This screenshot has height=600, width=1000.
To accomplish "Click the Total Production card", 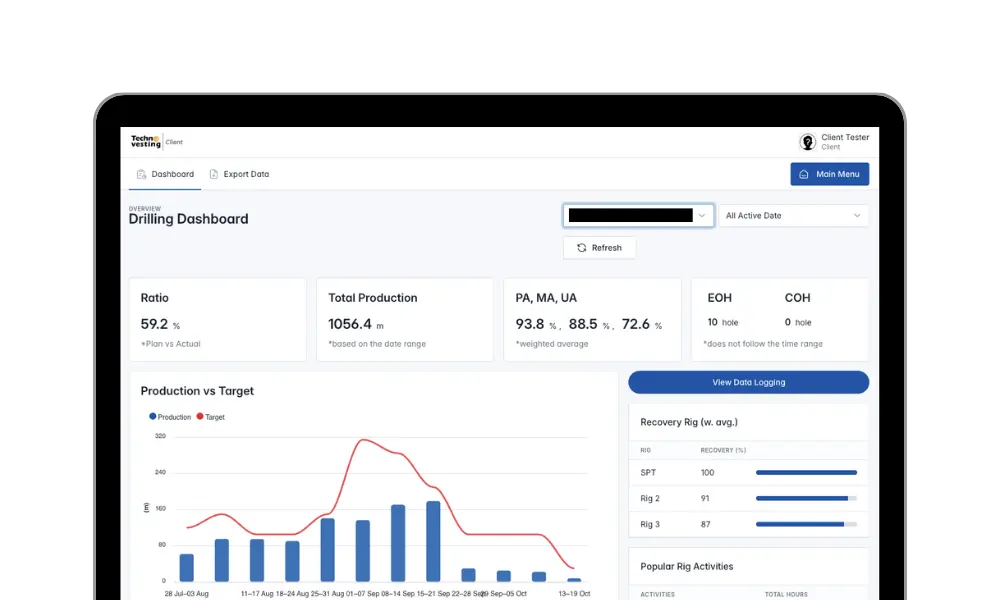I will 405,319.
